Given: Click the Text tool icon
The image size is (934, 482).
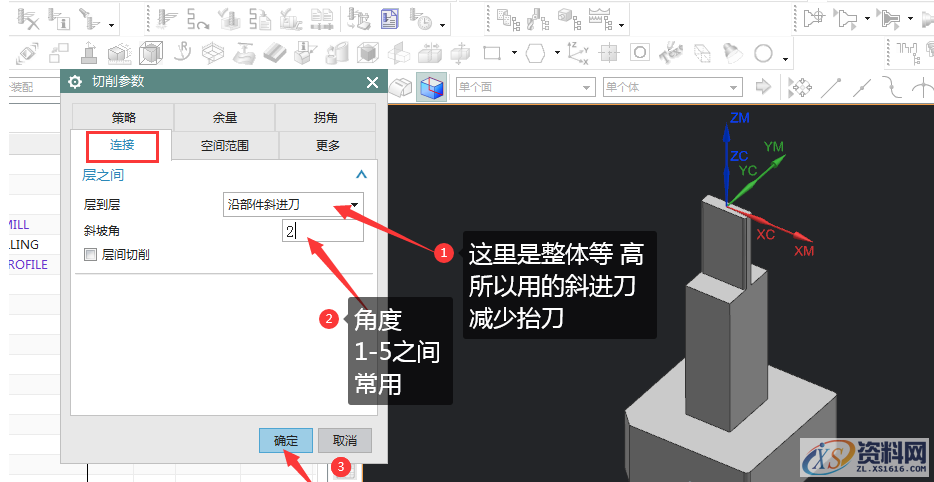Looking at the screenshot, I should (x=671, y=53).
